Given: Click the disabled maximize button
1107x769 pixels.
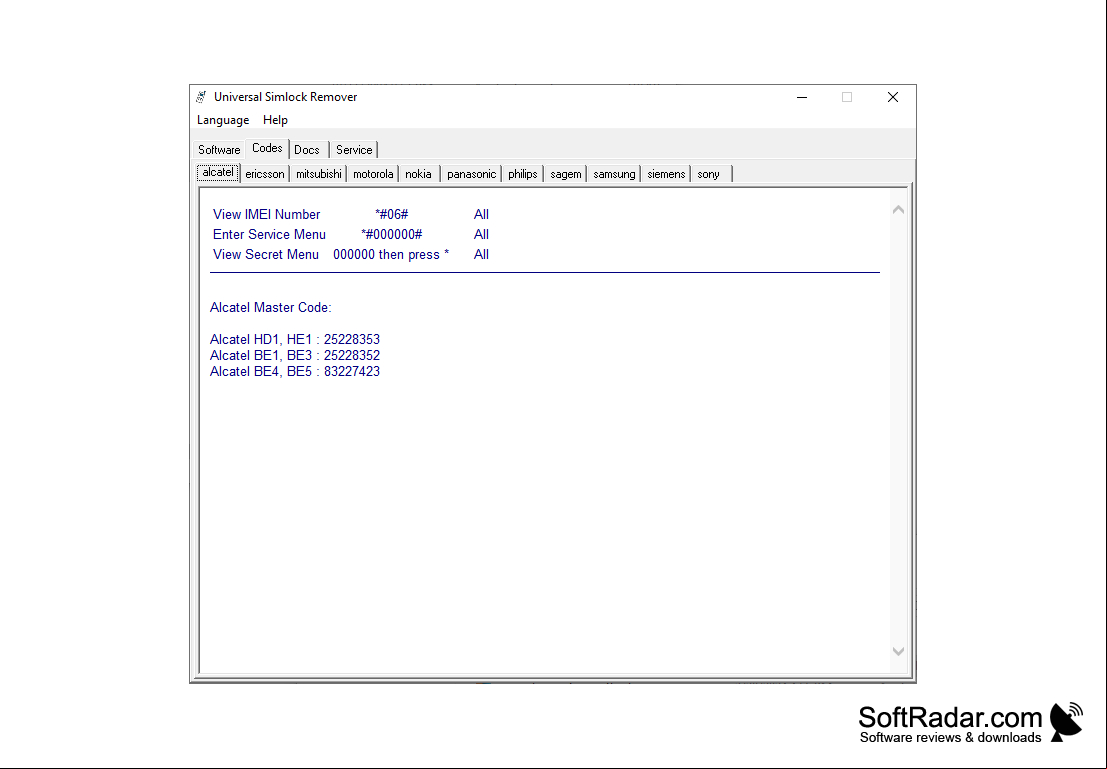Looking at the screenshot, I should [x=847, y=97].
